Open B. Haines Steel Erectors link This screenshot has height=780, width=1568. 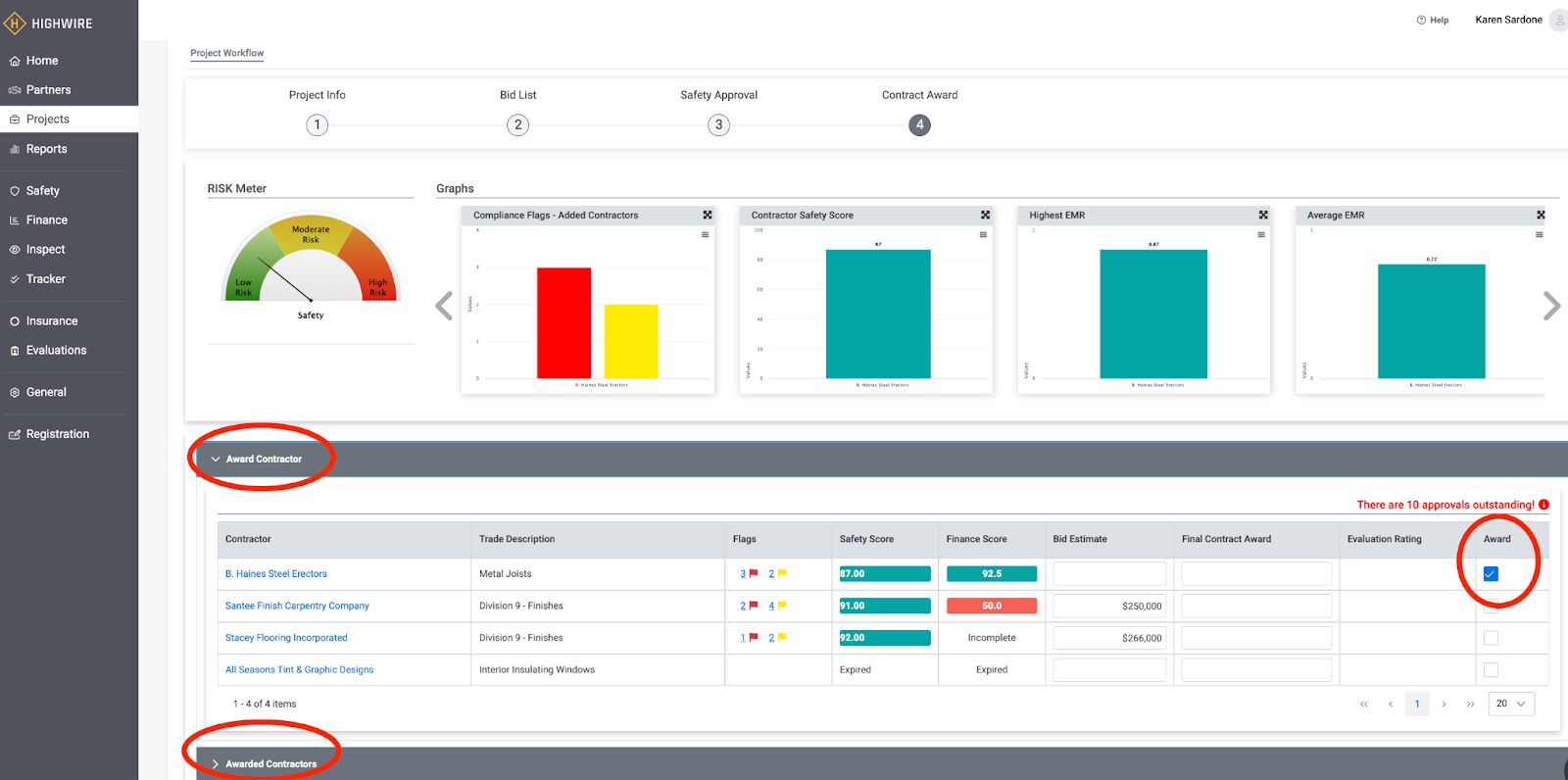(276, 574)
